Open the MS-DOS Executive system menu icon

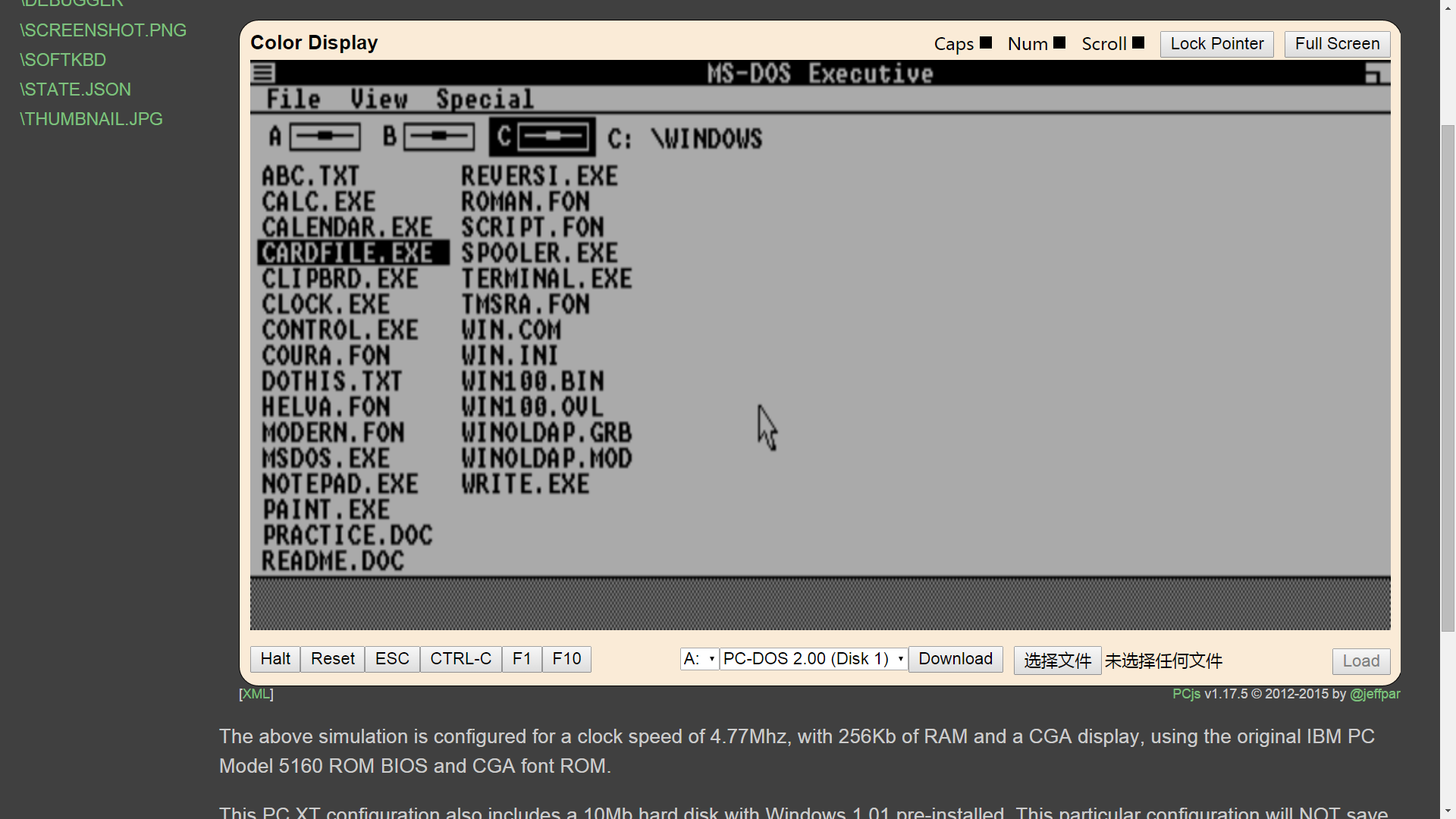(x=263, y=73)
